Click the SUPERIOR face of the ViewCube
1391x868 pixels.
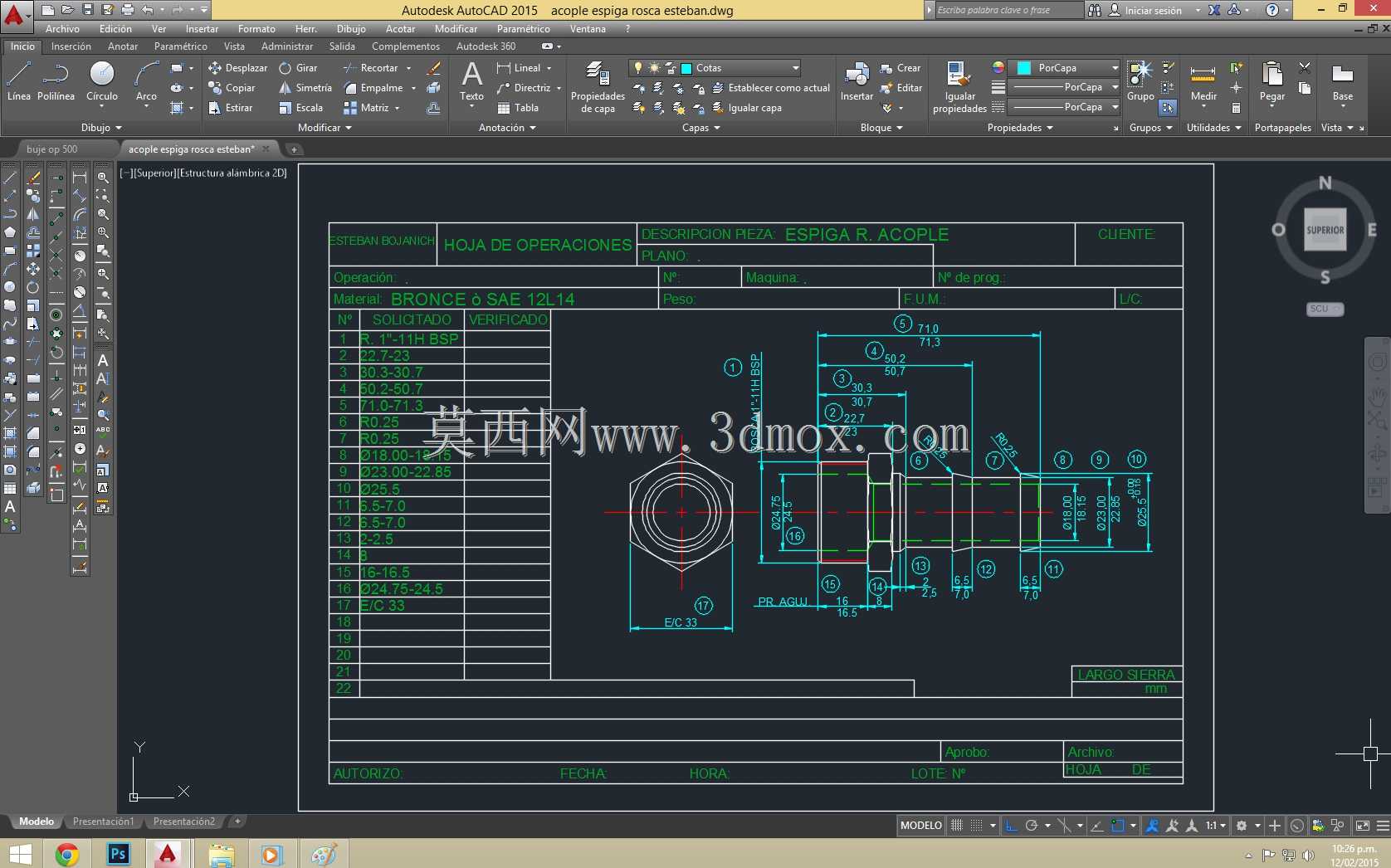click(1325, 230)
